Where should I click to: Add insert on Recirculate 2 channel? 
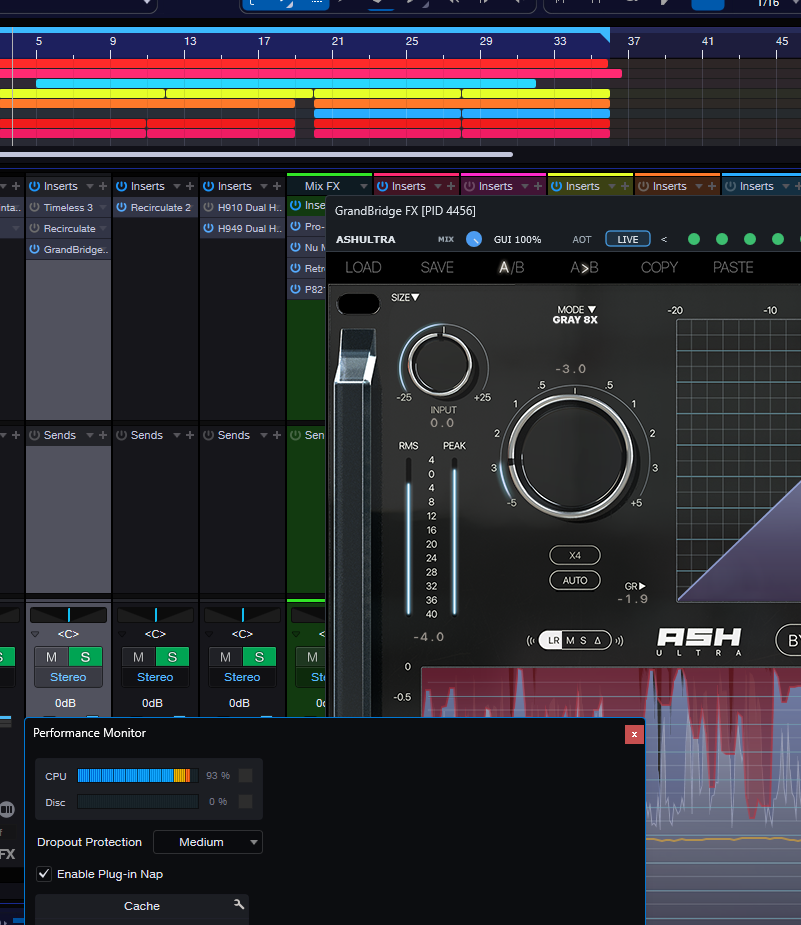190,186
